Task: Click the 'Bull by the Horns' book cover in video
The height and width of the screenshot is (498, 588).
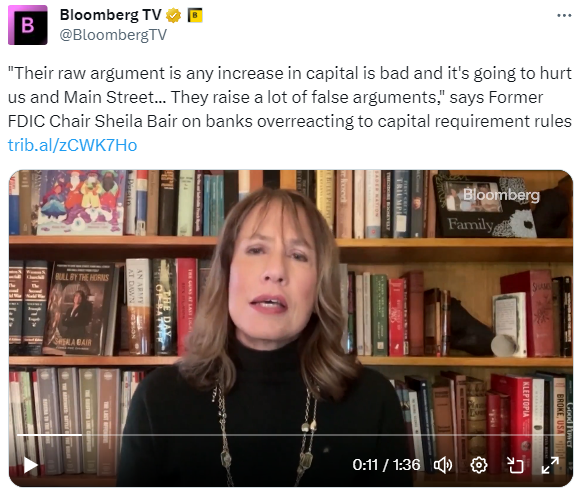Action: pos(80,308)
